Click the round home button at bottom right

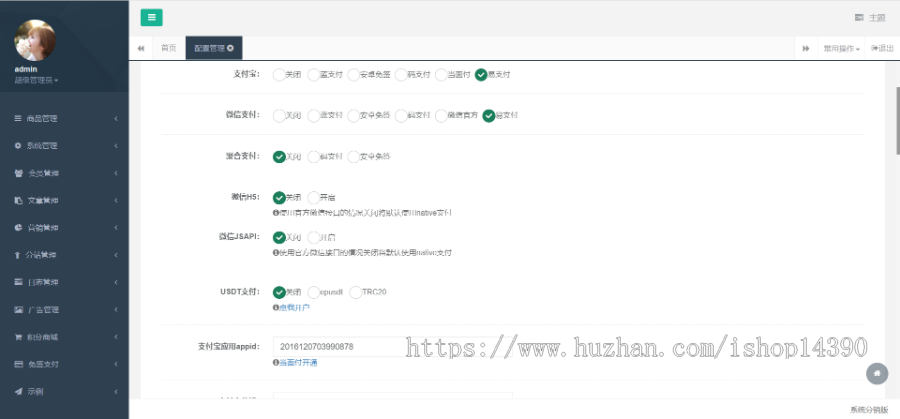click(877, 373)
